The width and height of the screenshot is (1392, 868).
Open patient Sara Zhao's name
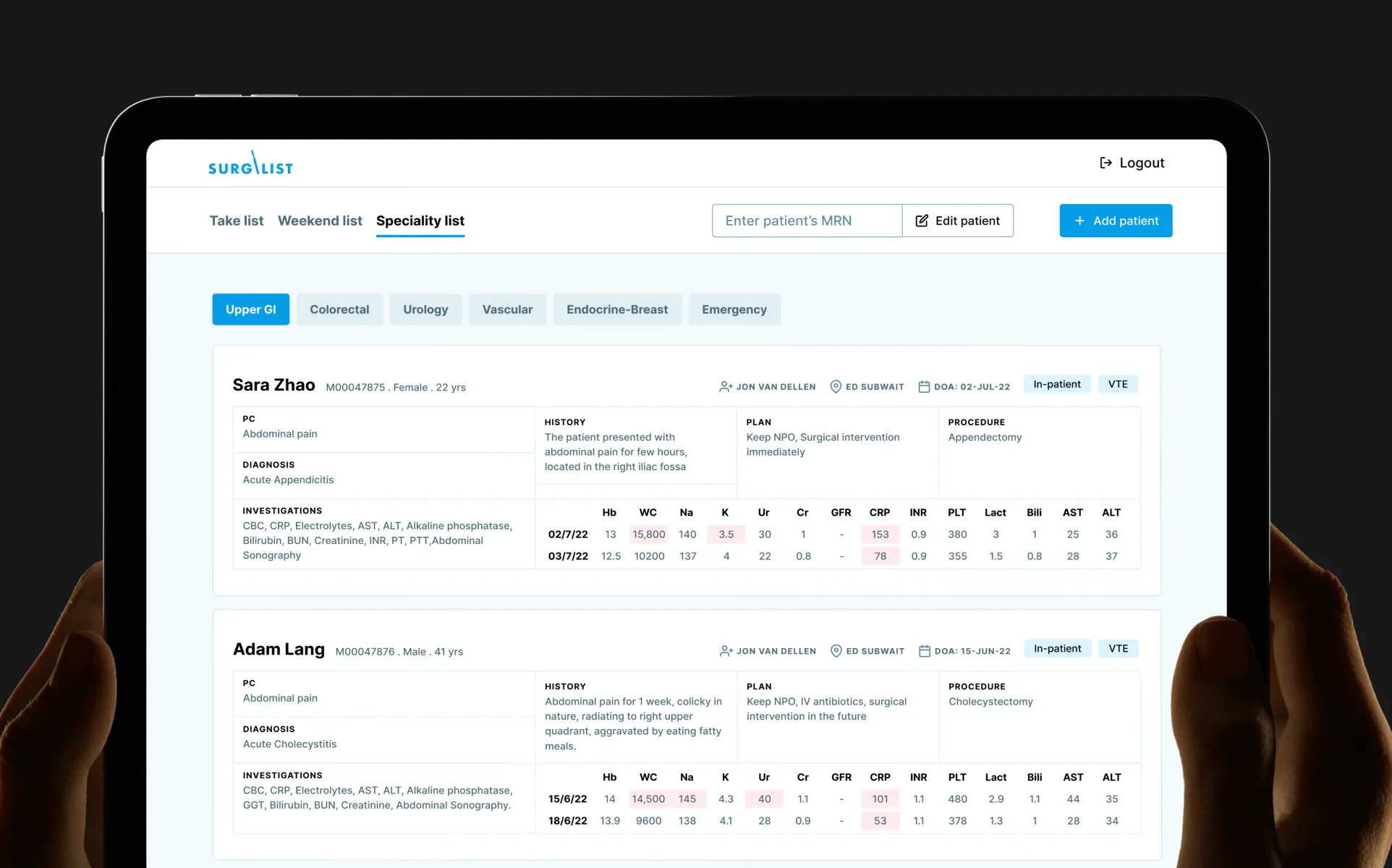pyautogui.click(x=274, y=385)
